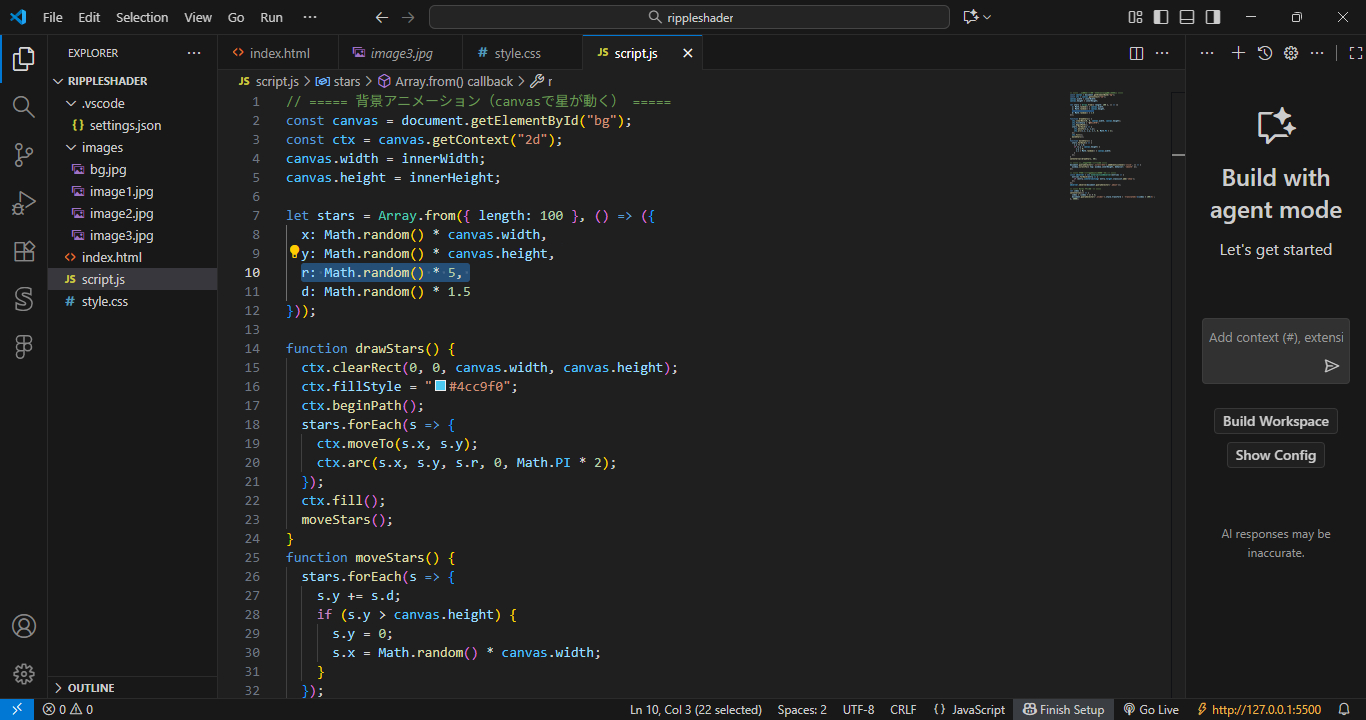
Task: Open the Extensions view
Action: (23, 251)
